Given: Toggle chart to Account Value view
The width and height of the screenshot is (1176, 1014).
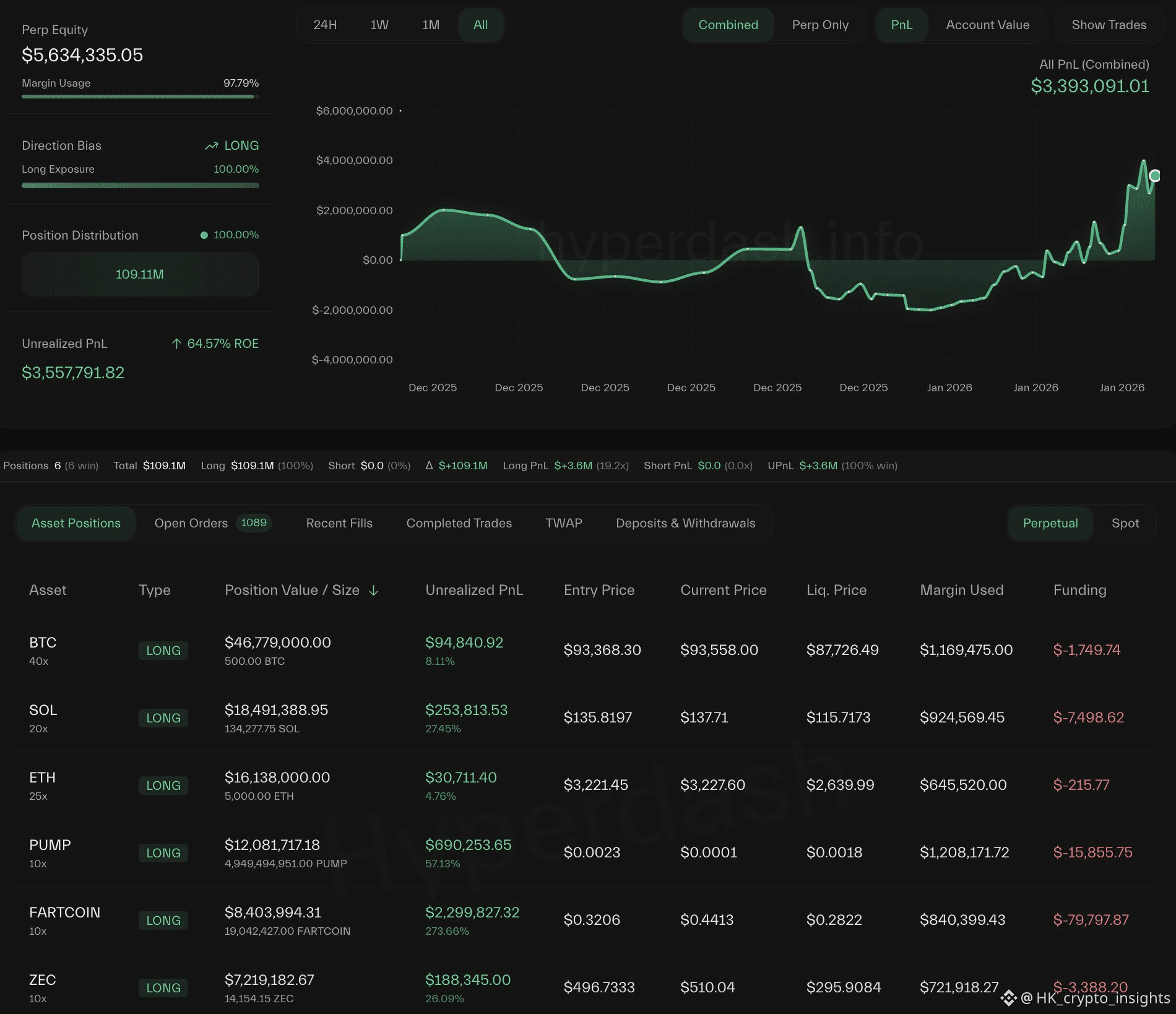Looking at the screenshot, I should coord(987,25).
